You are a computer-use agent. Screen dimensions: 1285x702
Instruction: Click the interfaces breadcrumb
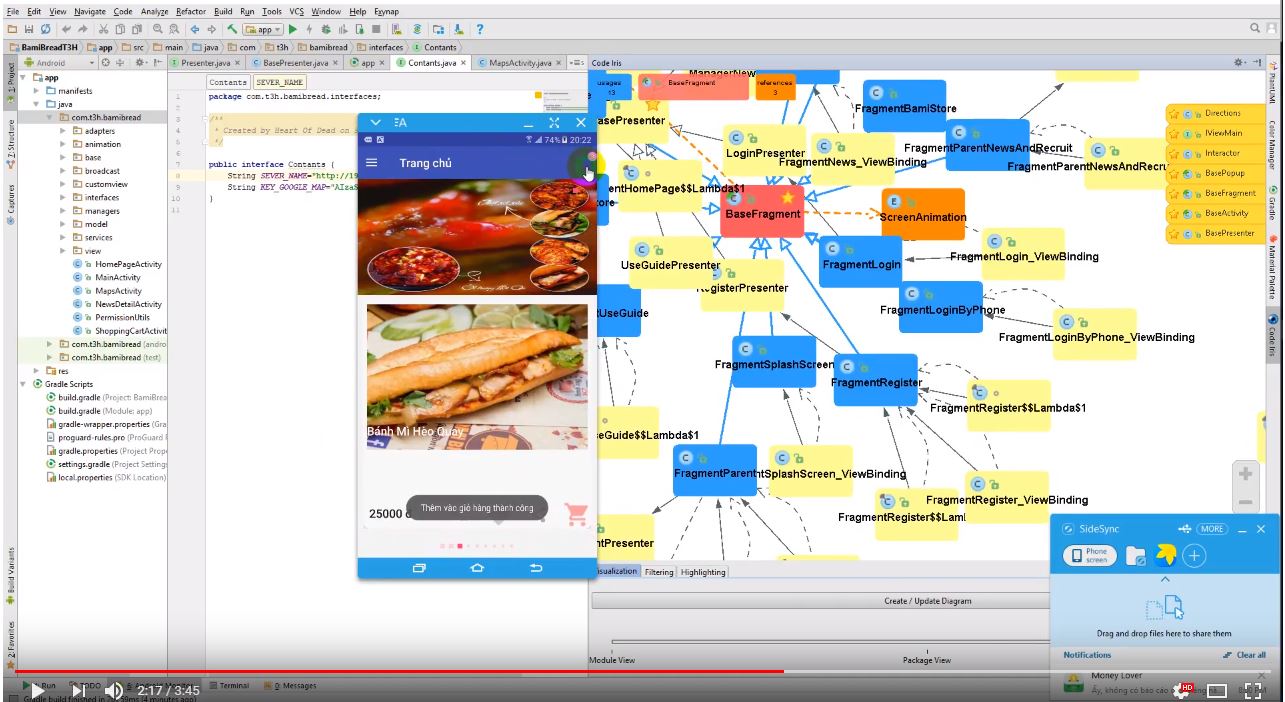tap(381, 47)
